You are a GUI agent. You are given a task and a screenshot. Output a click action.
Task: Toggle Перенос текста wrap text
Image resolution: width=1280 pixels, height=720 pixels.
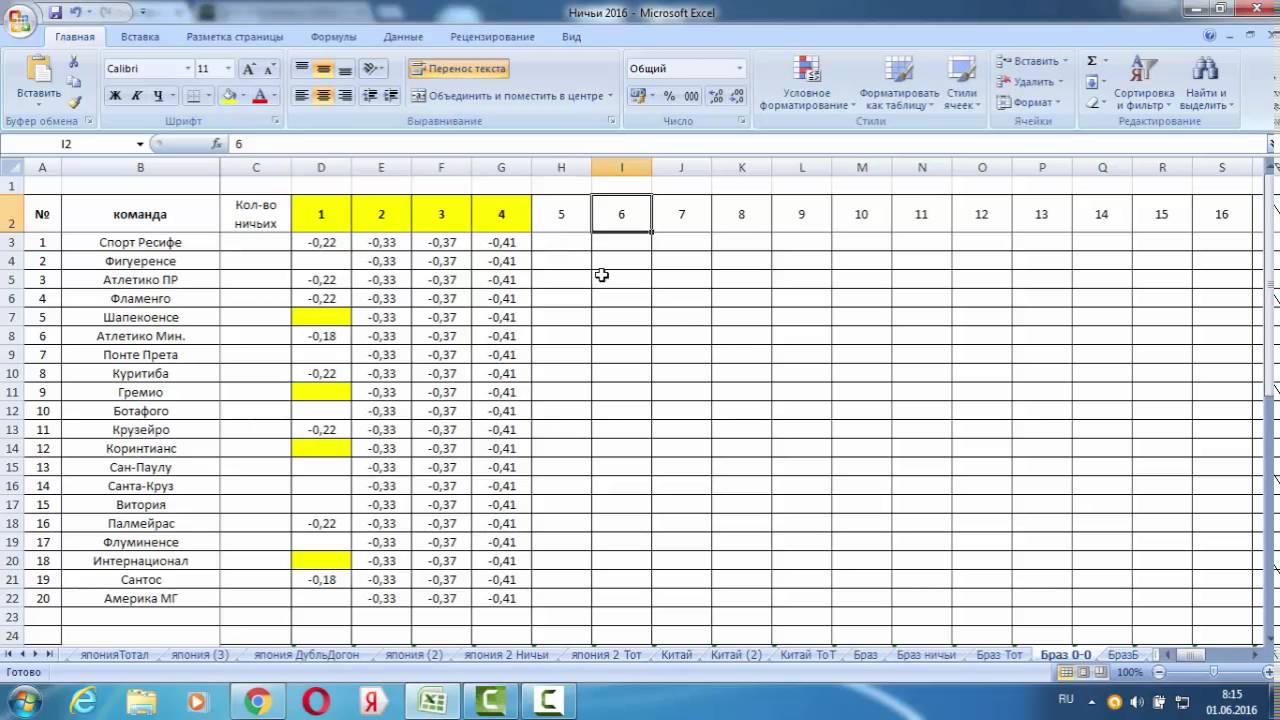click(x=458, y=69)
